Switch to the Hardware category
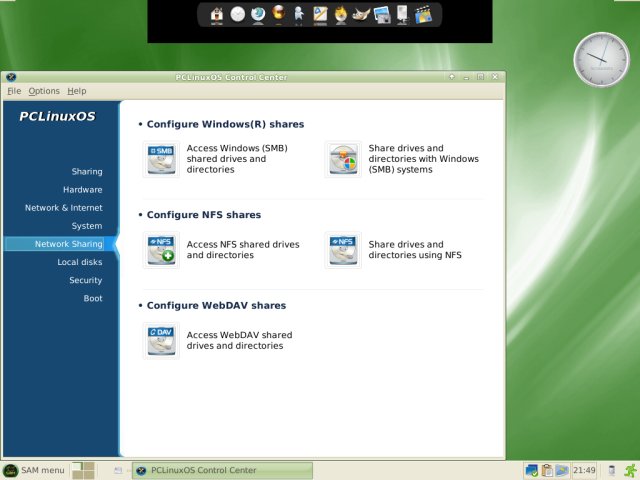Screen dimensions: 640x480 (x=82, y=190)
